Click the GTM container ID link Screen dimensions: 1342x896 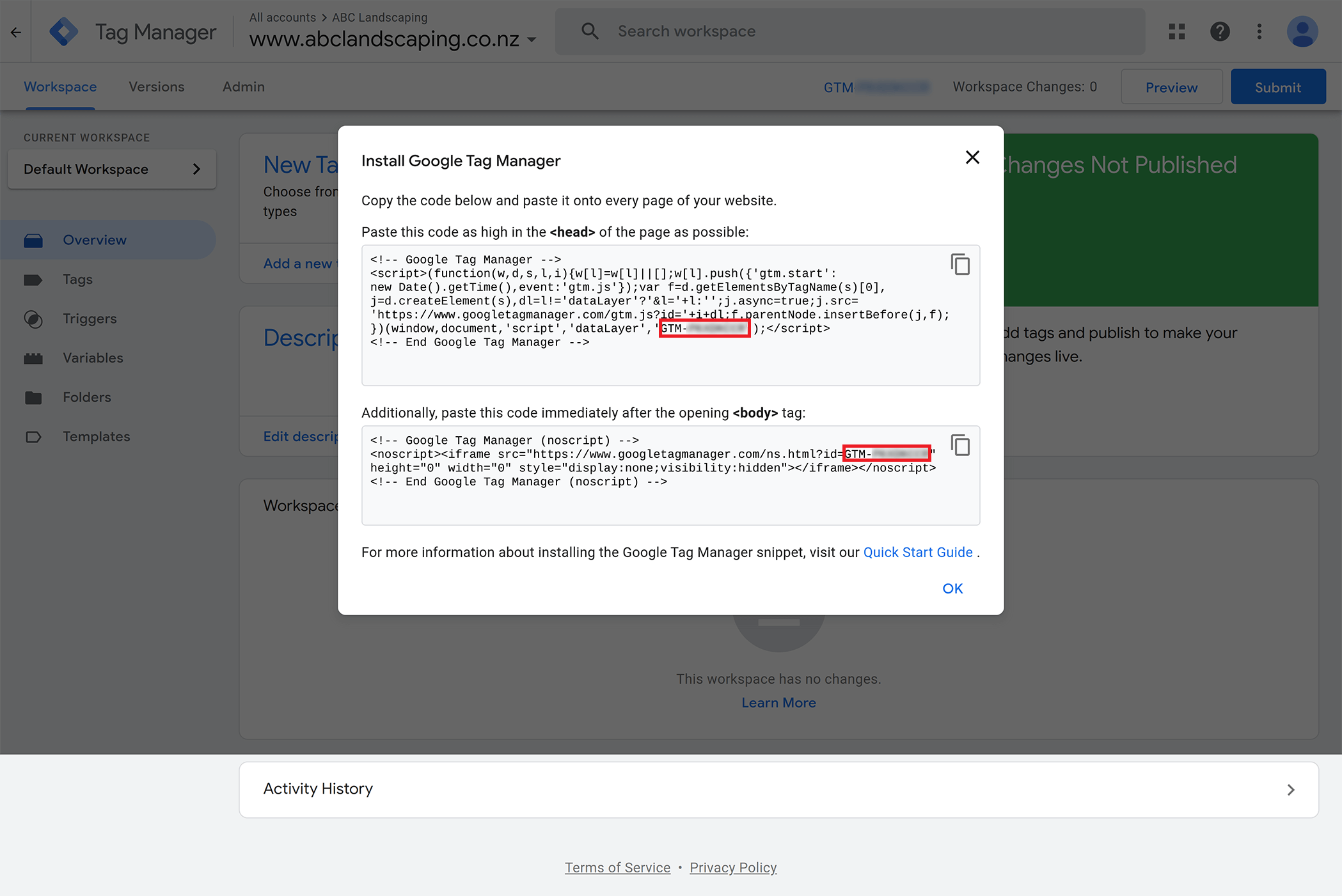pyautogui.click(x=876, y=87)
